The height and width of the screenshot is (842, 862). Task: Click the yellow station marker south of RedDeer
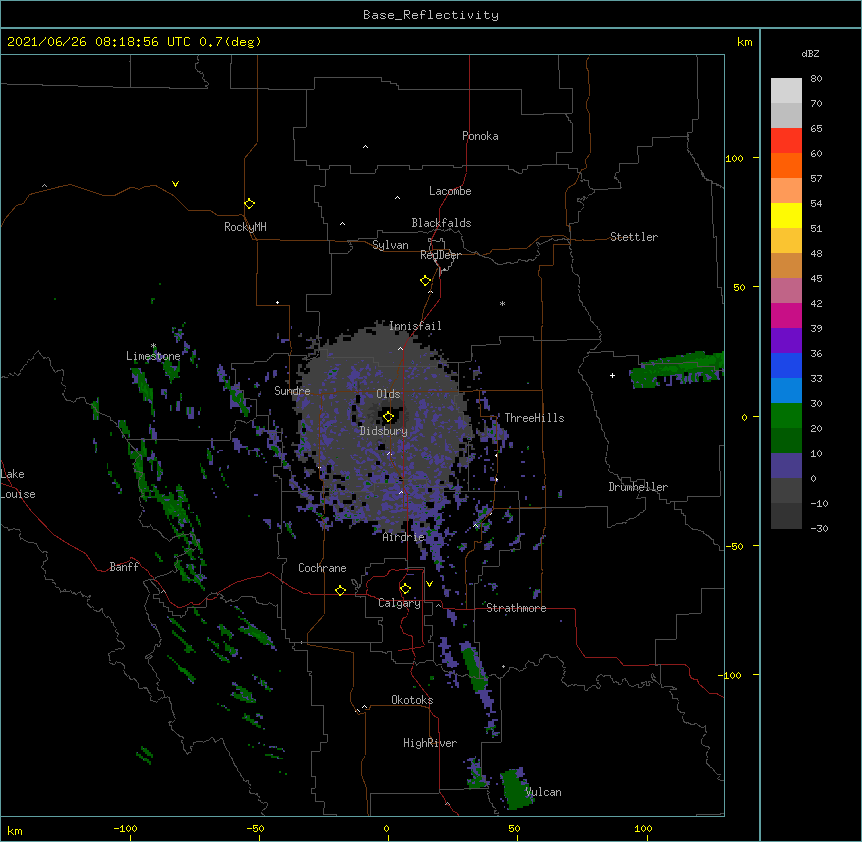pos(426,281)
